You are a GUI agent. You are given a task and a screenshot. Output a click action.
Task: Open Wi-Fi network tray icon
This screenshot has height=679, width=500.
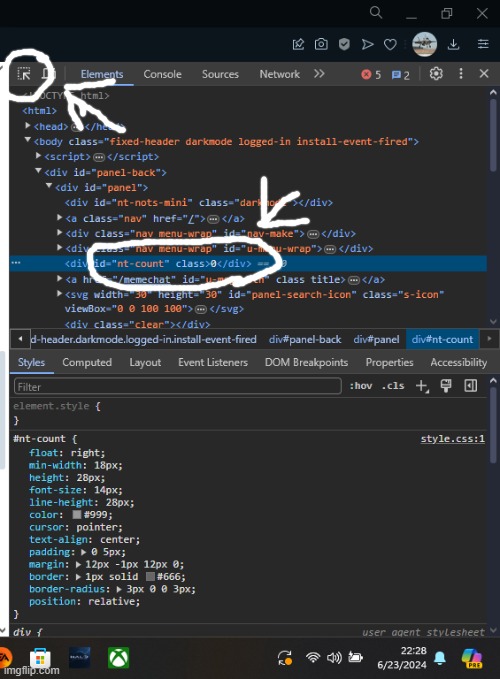tap(313, 657)
